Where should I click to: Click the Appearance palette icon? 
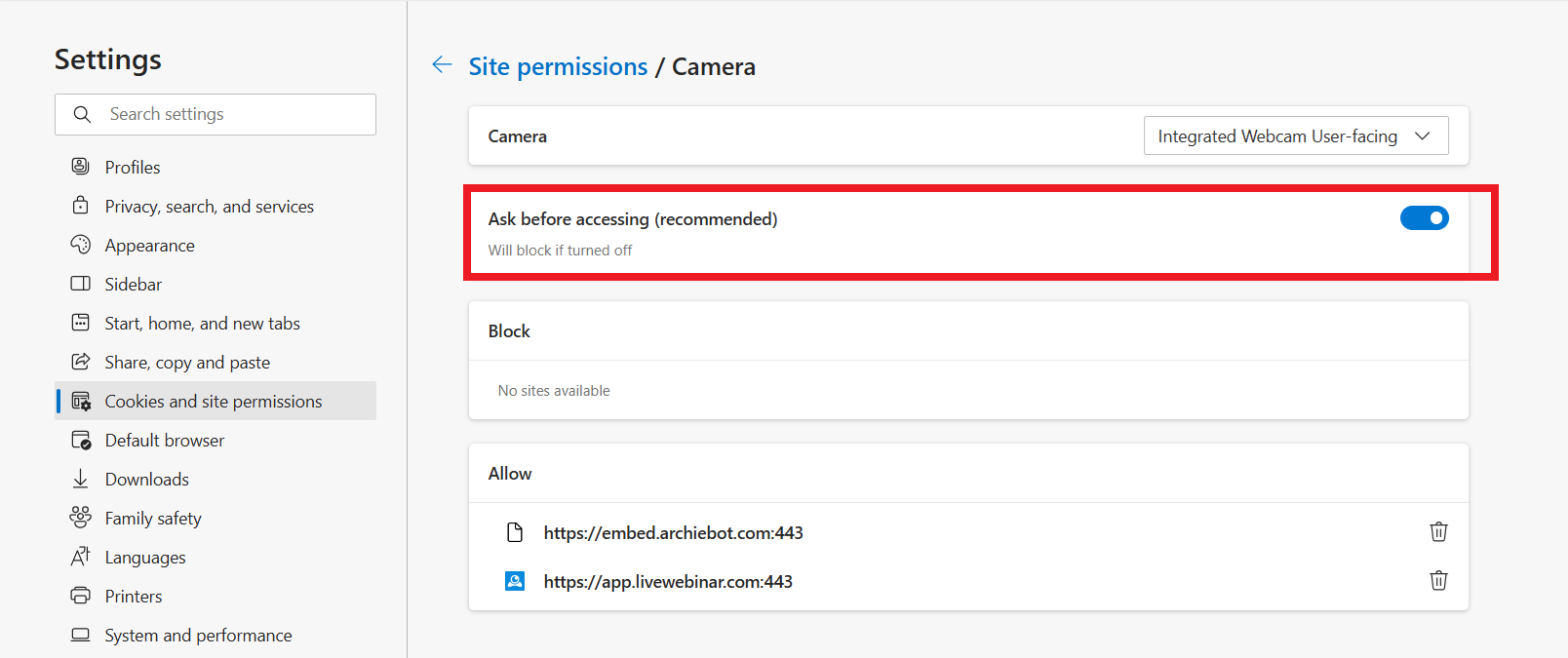point(81,245)
